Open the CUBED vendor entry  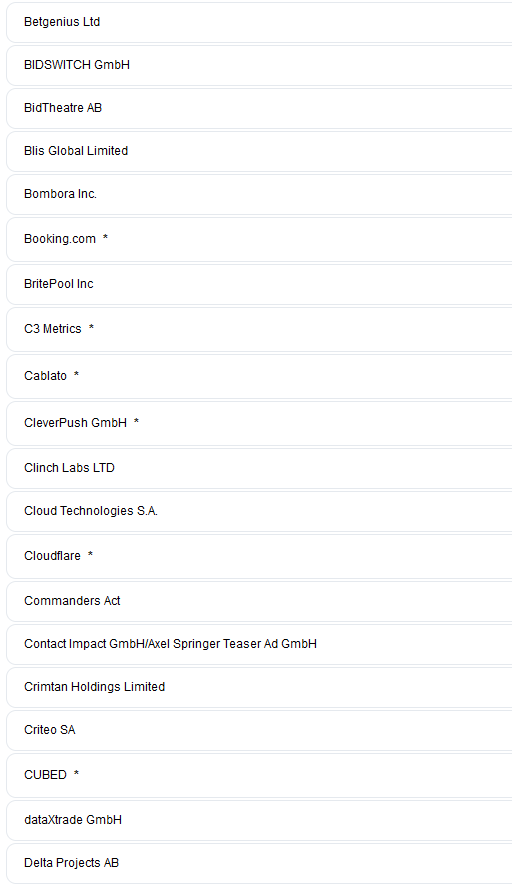click(259, 775)
